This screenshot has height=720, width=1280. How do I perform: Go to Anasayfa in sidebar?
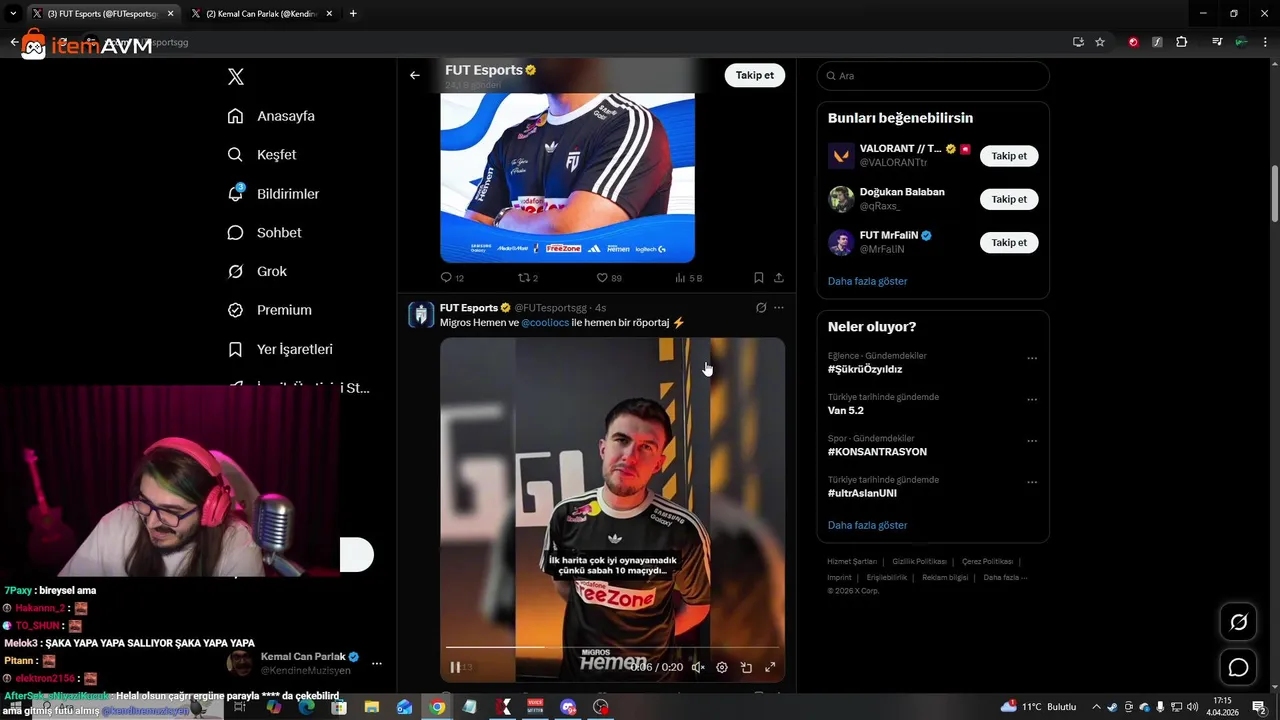click(x=271, y=116)
